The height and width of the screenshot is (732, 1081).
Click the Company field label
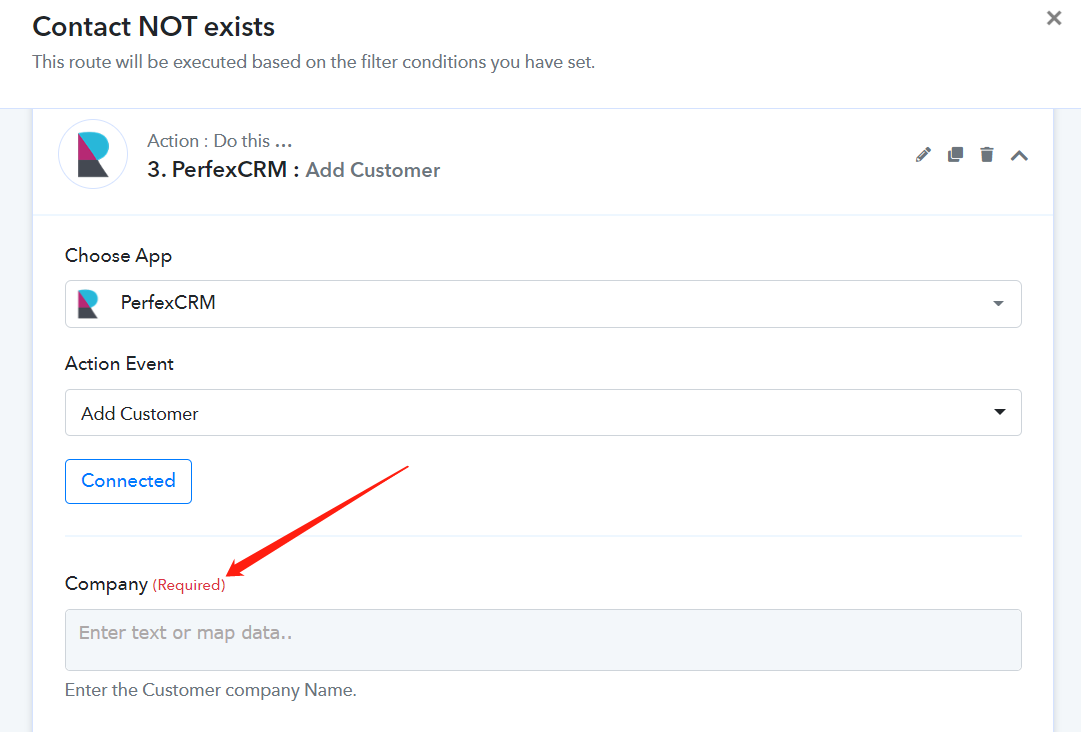[106, 584]
